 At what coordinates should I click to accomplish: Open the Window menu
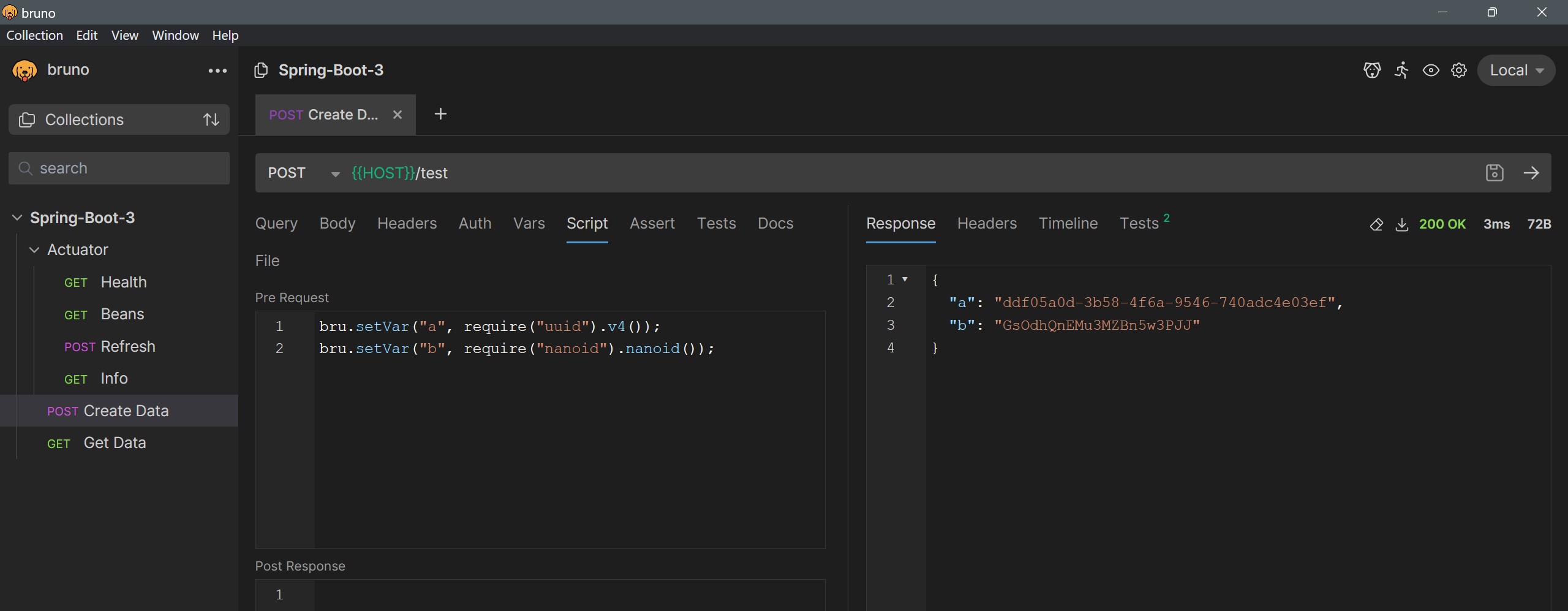coord(175,36)
